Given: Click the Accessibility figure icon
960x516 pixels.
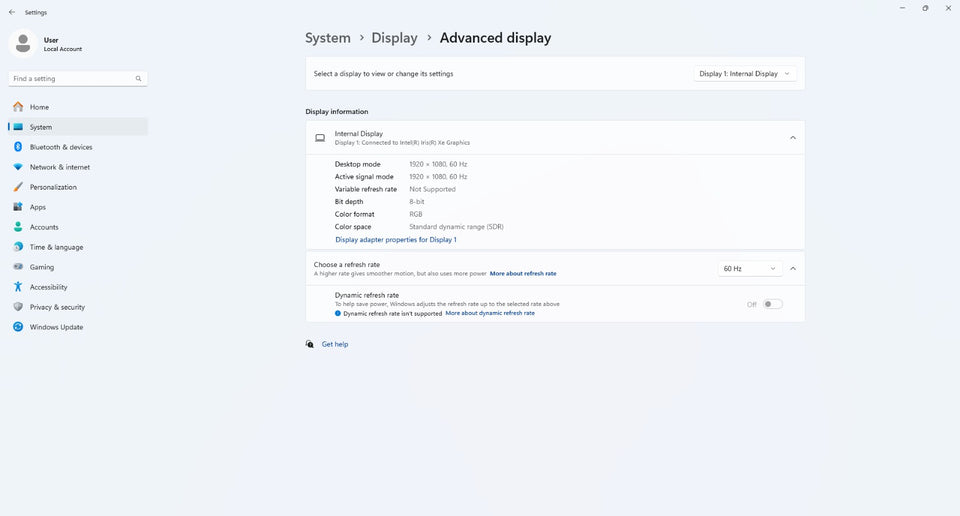Looking at the screenshot, I should click(x=18, y=286).
